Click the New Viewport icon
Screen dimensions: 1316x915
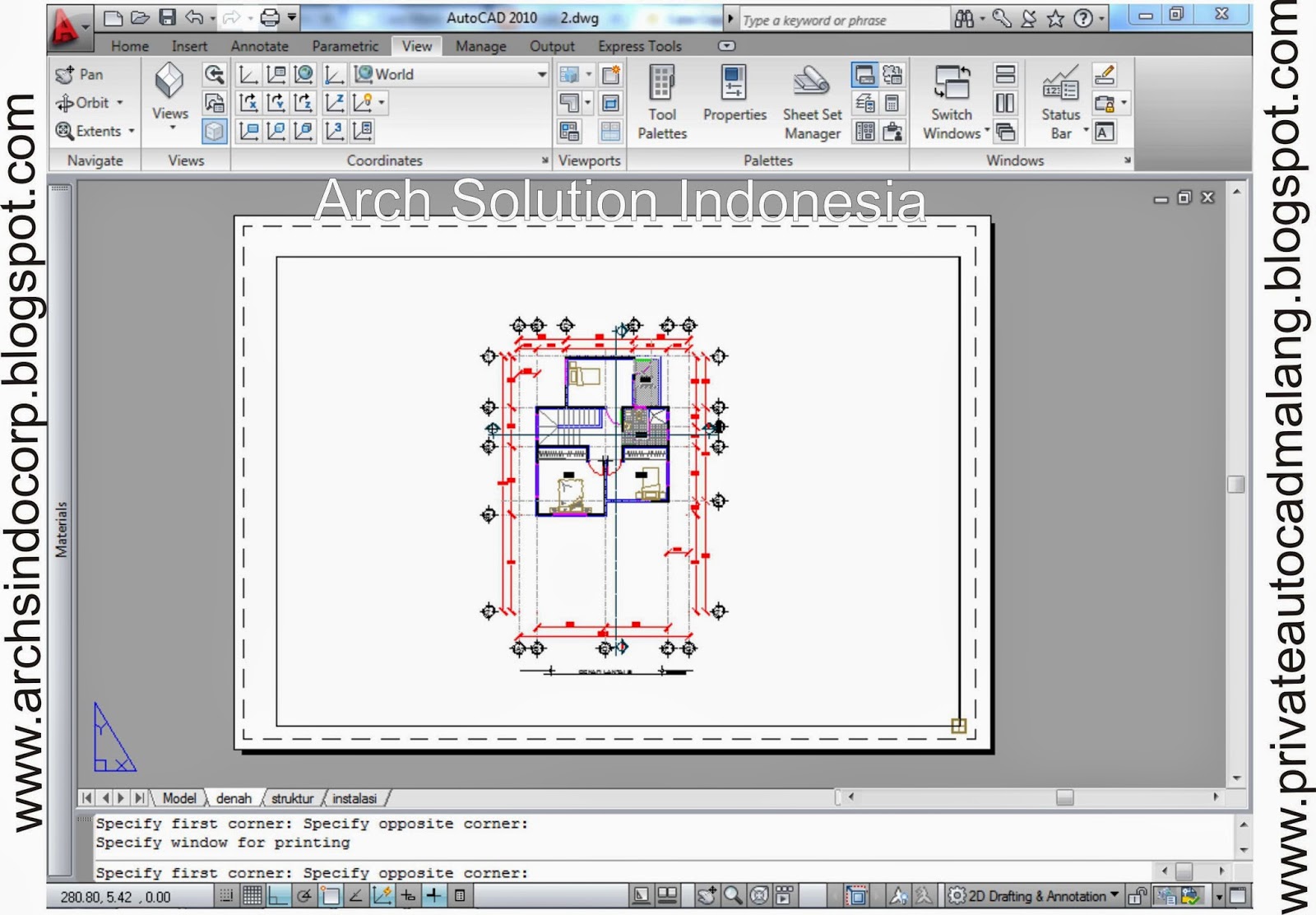(x=611, y=75)
